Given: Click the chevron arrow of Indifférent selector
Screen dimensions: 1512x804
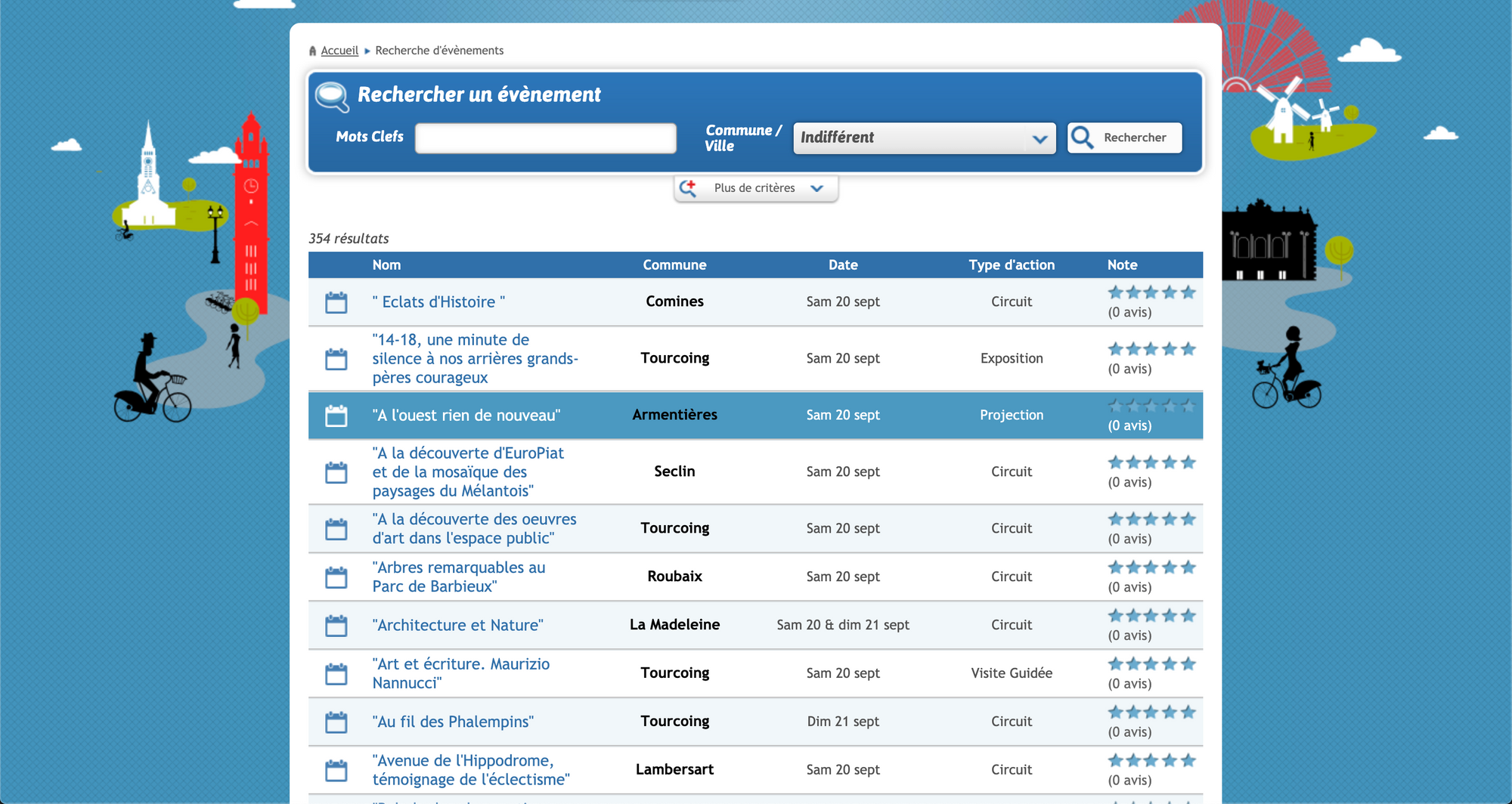Looking at the screenshot, I should tap(1039, 139).
